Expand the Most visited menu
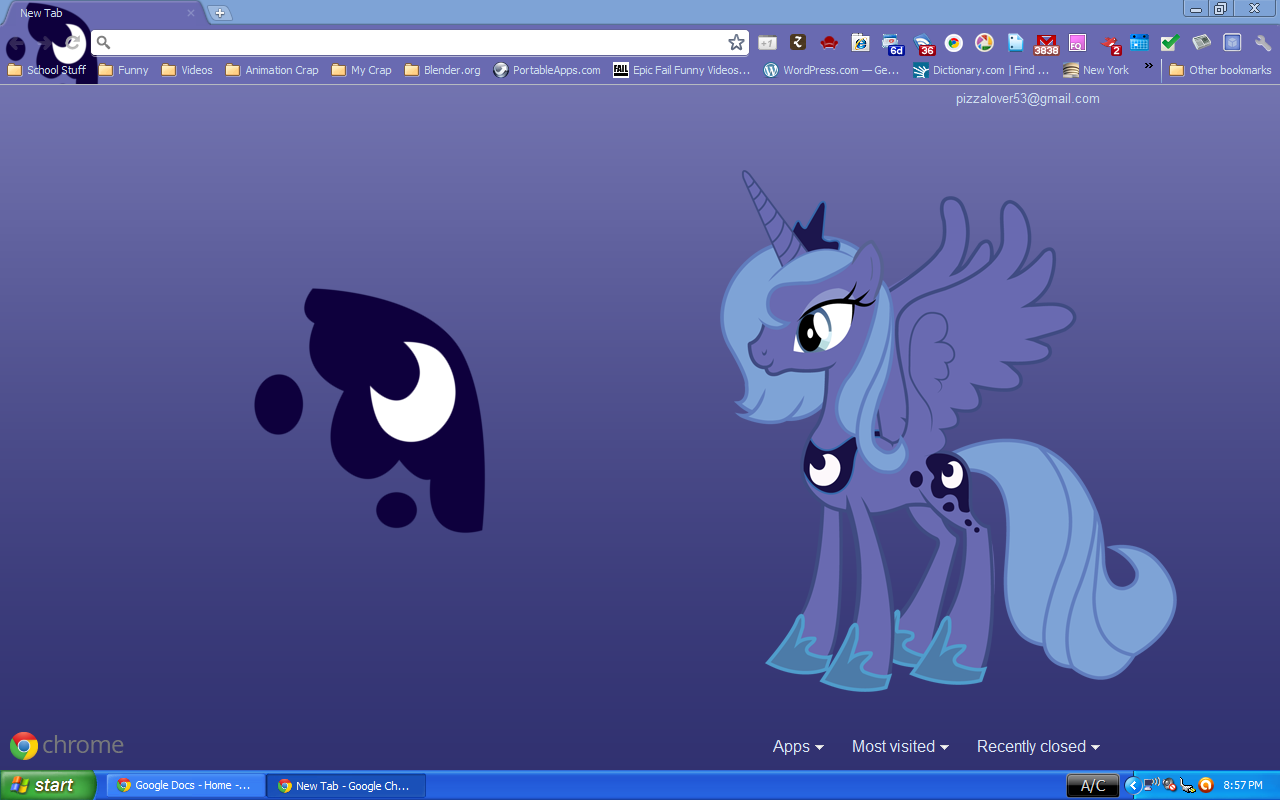The width and height of the screenshot is (1280, 800). pos(900,746)
